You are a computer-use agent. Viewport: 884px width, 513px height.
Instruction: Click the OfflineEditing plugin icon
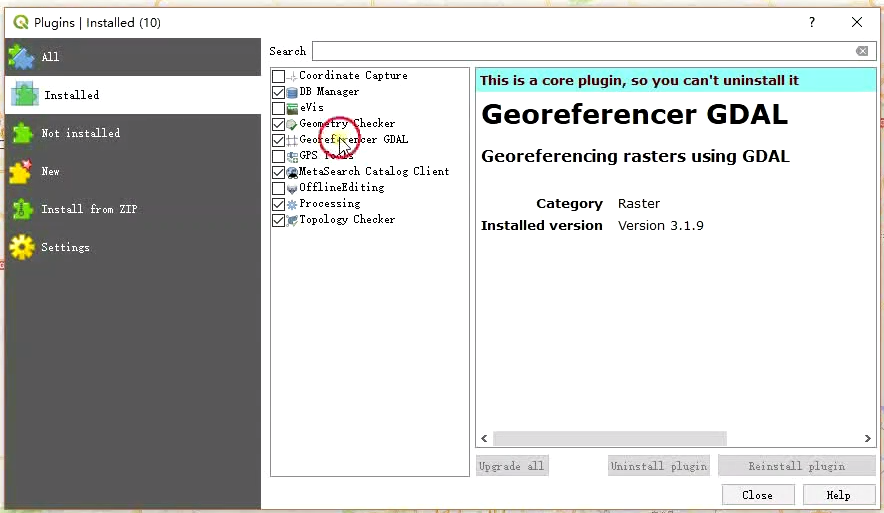pos(292,188)
